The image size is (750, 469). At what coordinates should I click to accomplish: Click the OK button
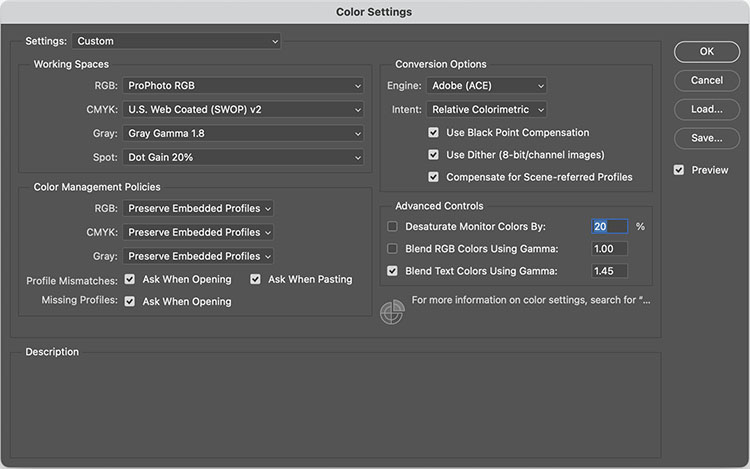click(706, 51)
